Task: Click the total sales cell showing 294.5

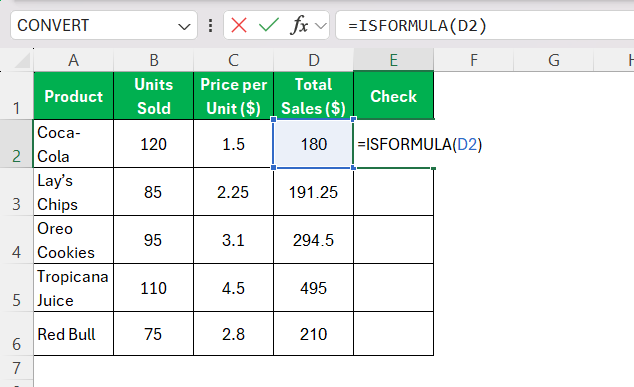Action: click(314, 240)
